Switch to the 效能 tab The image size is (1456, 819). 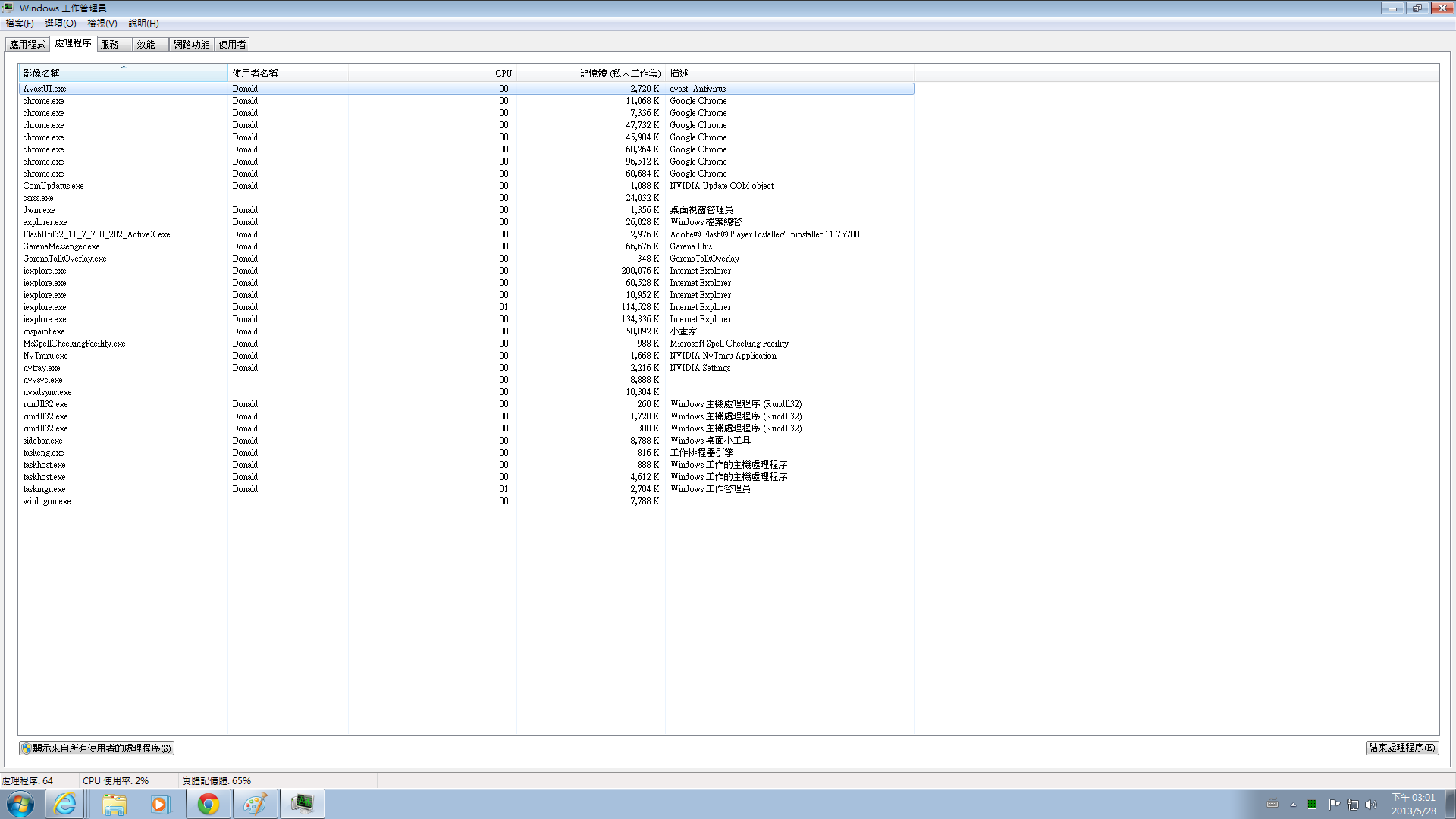coord(151,45)
